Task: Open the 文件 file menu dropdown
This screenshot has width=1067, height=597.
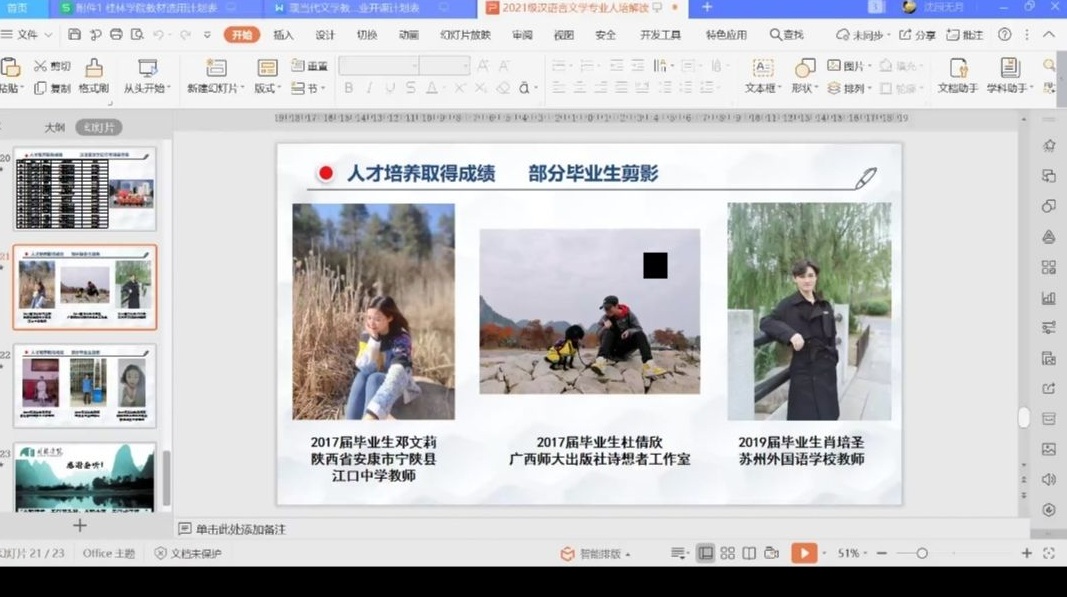Action: 27,35
